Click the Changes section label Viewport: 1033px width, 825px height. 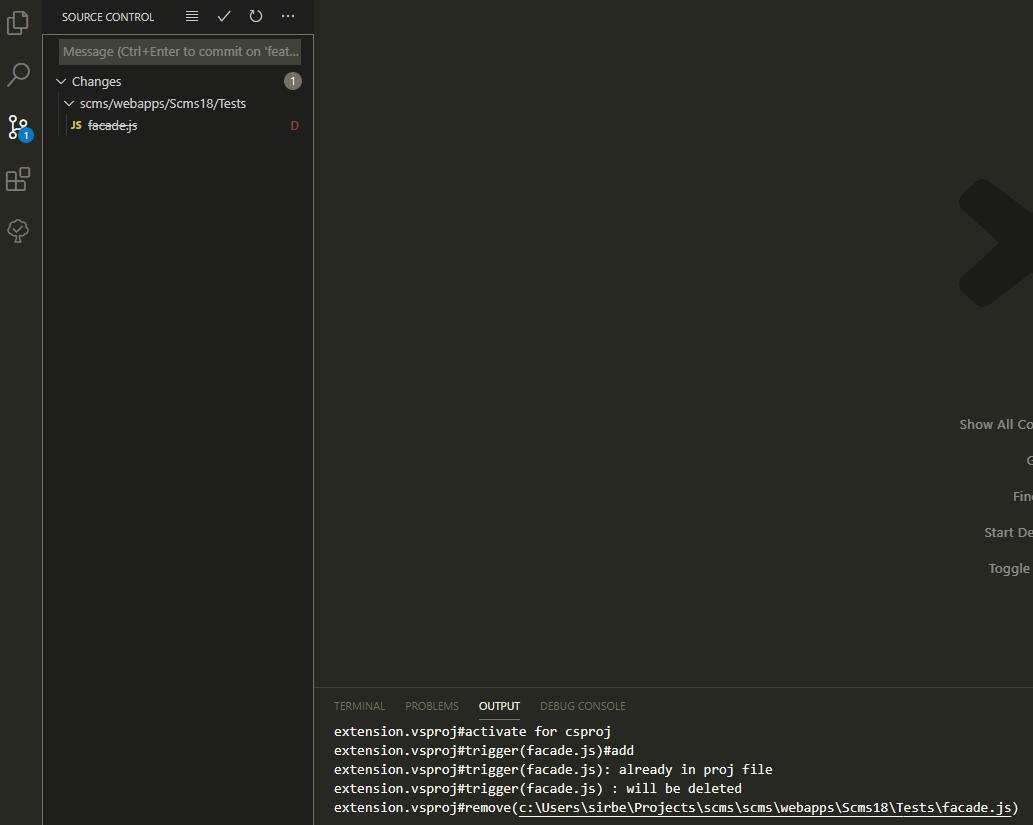click(x=96, y=81)
